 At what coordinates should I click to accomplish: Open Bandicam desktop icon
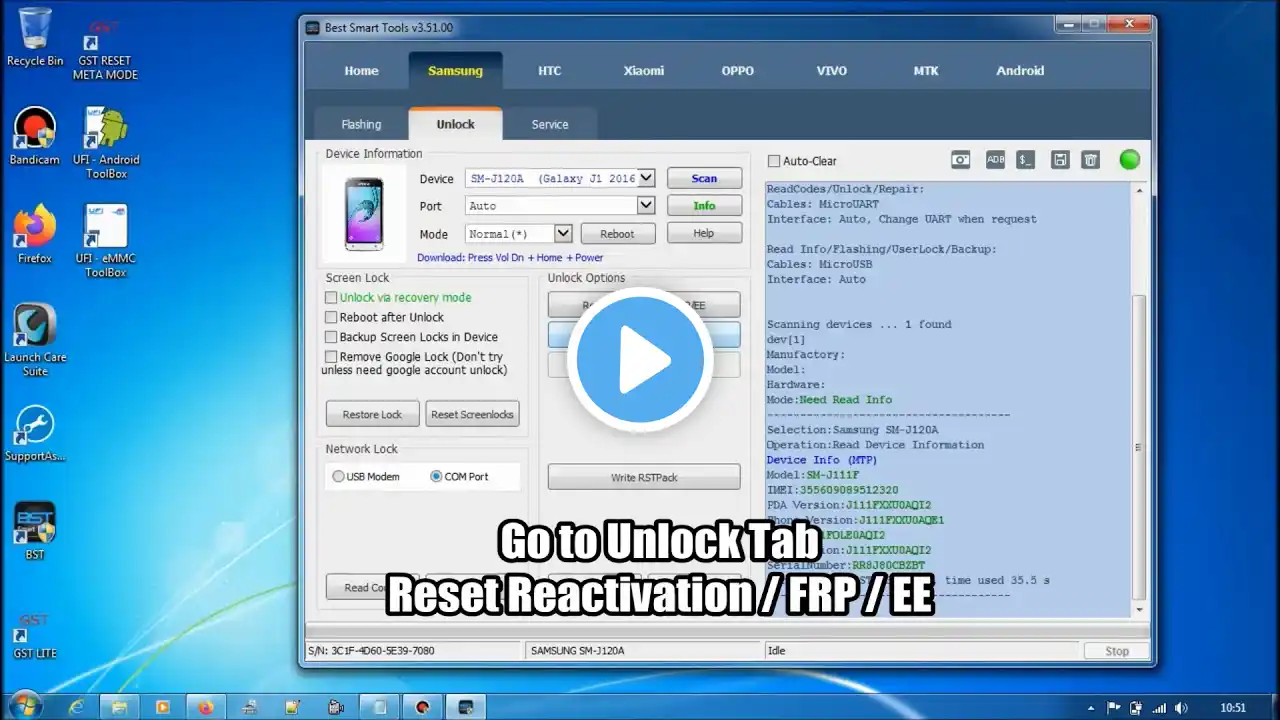point(35,137)
